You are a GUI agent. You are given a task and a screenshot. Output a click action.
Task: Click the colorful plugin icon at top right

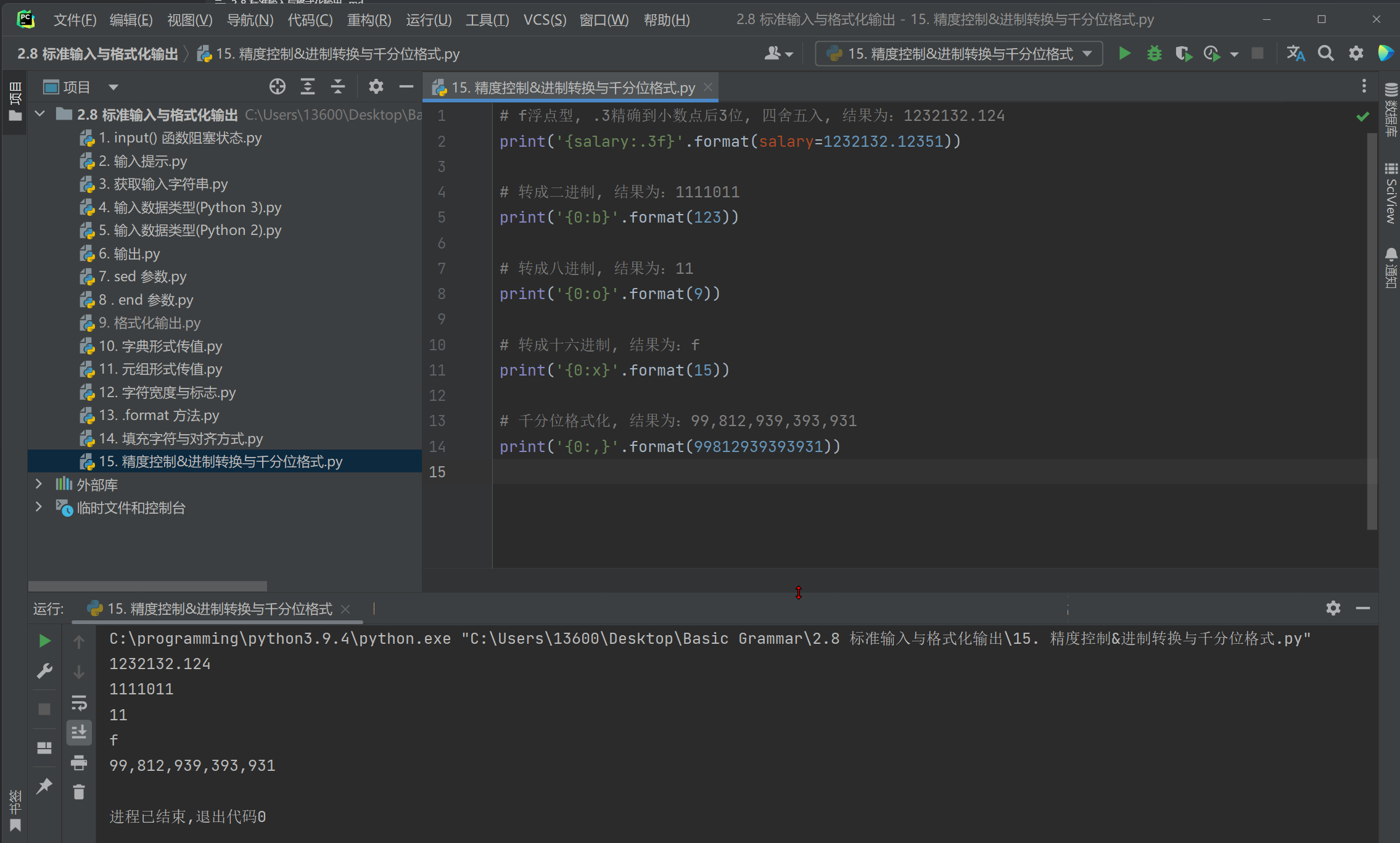[x=1386, y=54]
